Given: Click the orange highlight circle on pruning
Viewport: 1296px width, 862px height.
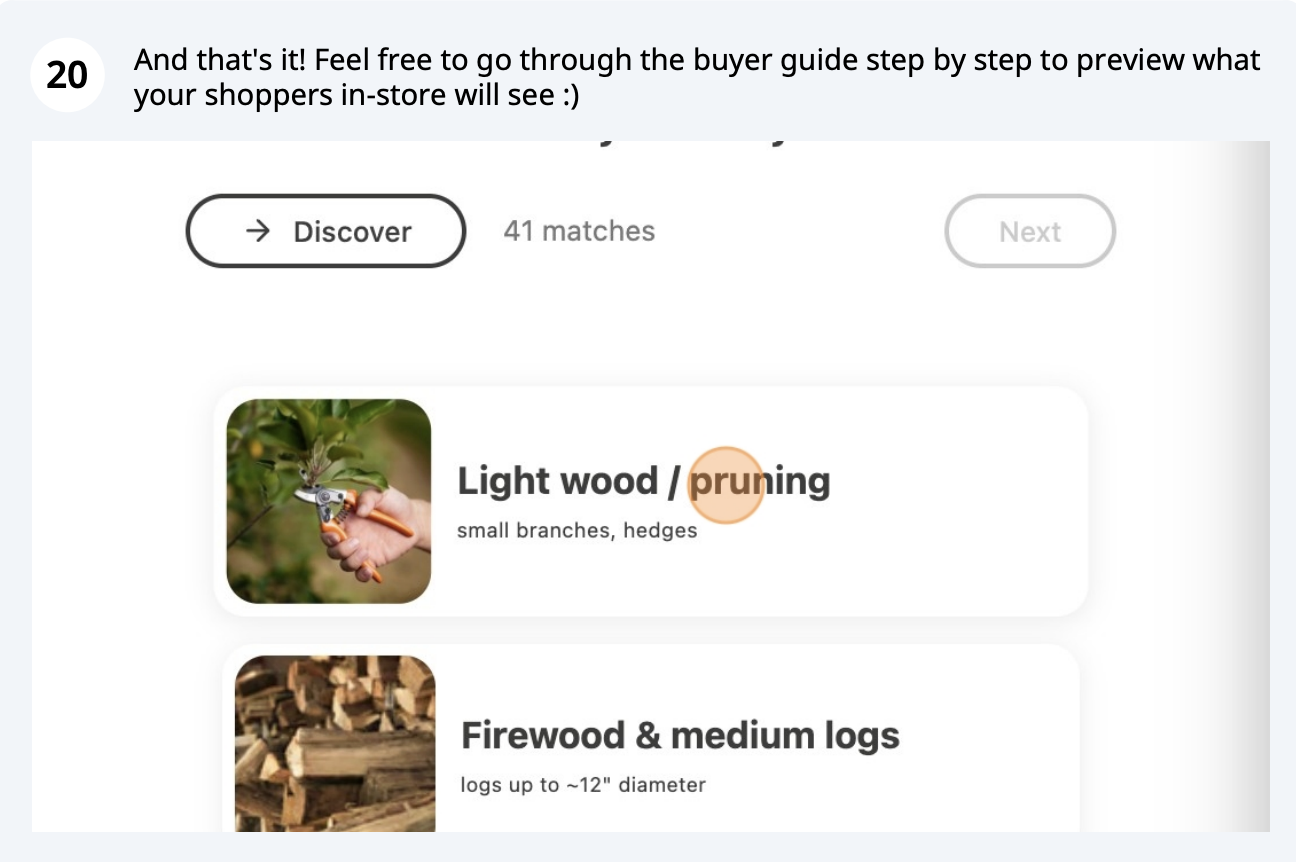Looking at the screenshot, I should [727, 485].
